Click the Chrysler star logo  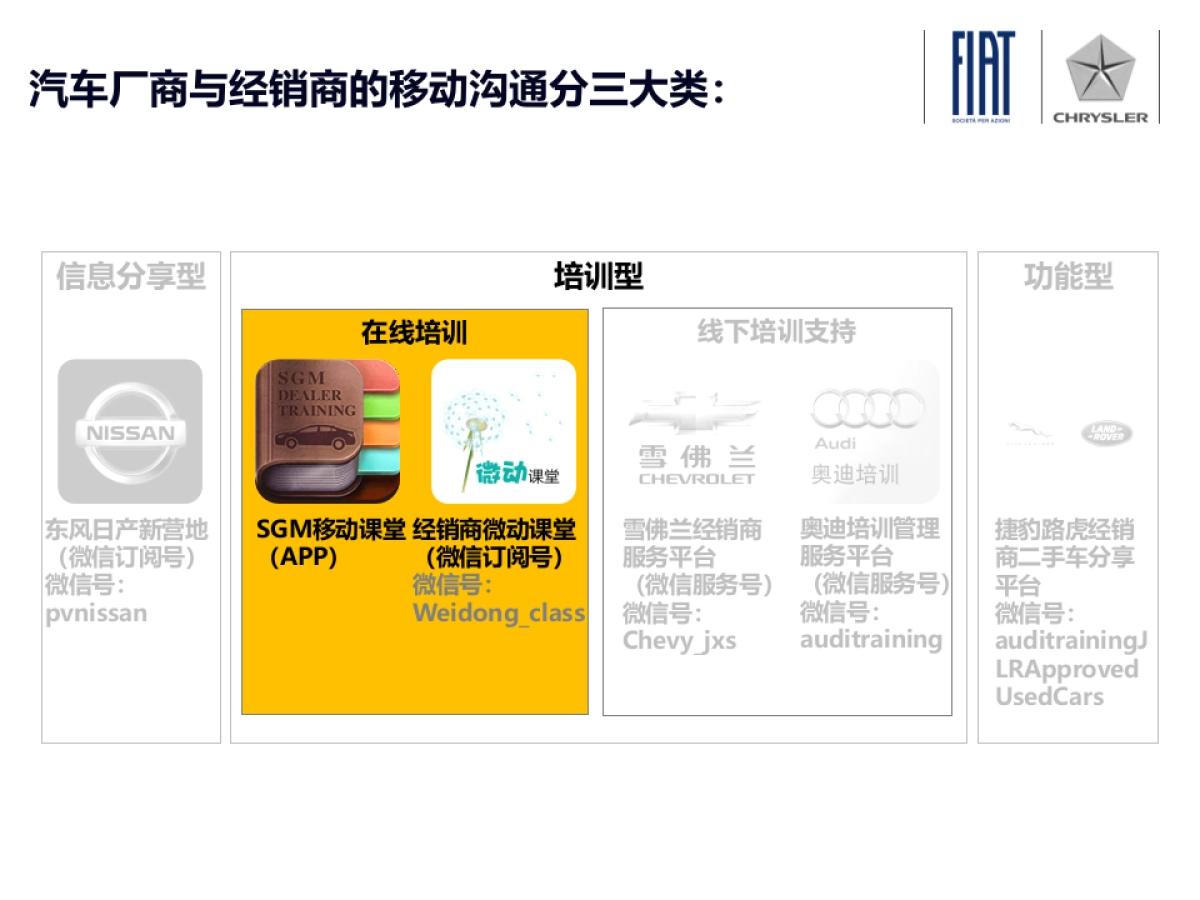click(x=1100, y=68)
